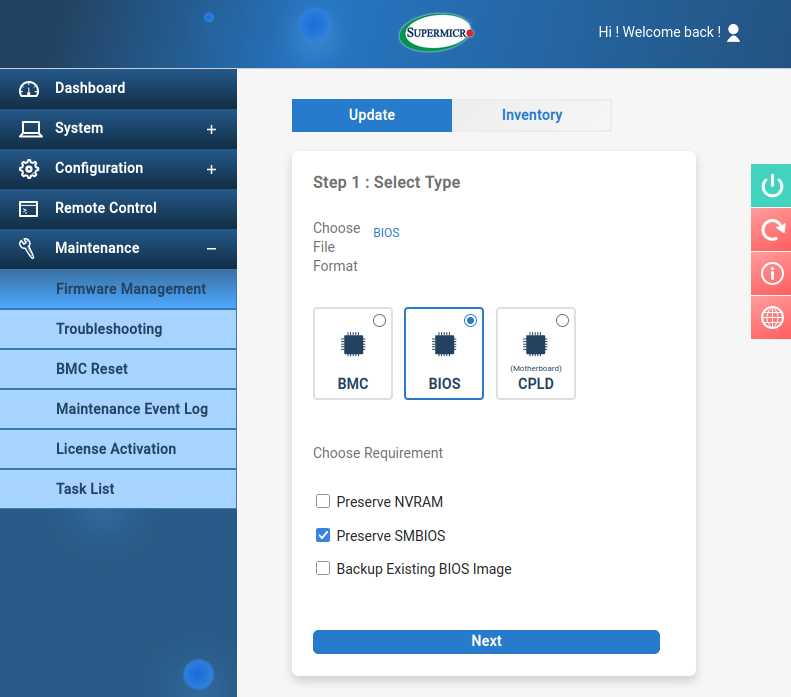Click the Preserve NVRAM label text
791x697 pixels.
[389, 502]
